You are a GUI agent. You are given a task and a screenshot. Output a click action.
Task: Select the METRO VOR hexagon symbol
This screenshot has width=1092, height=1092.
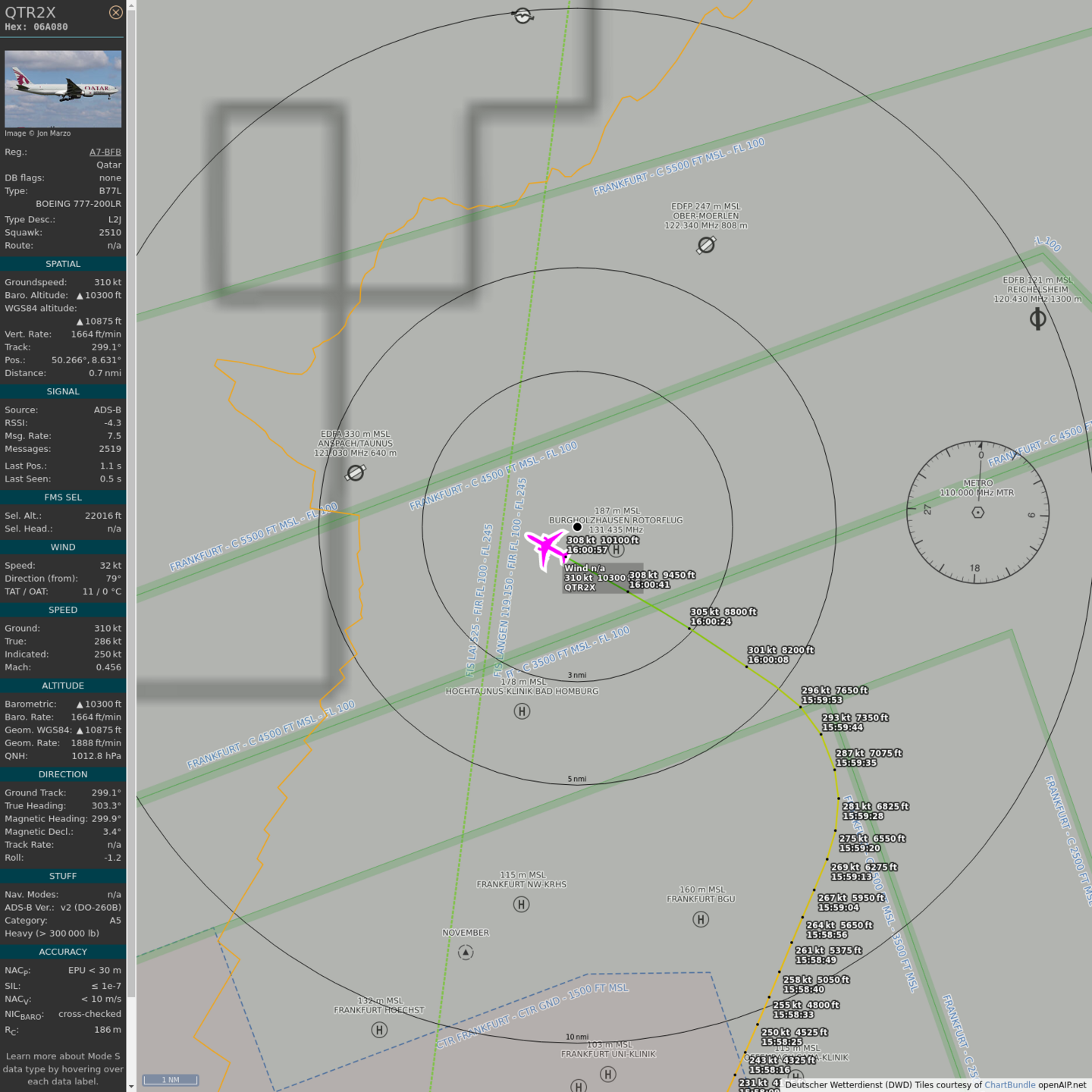977,513
